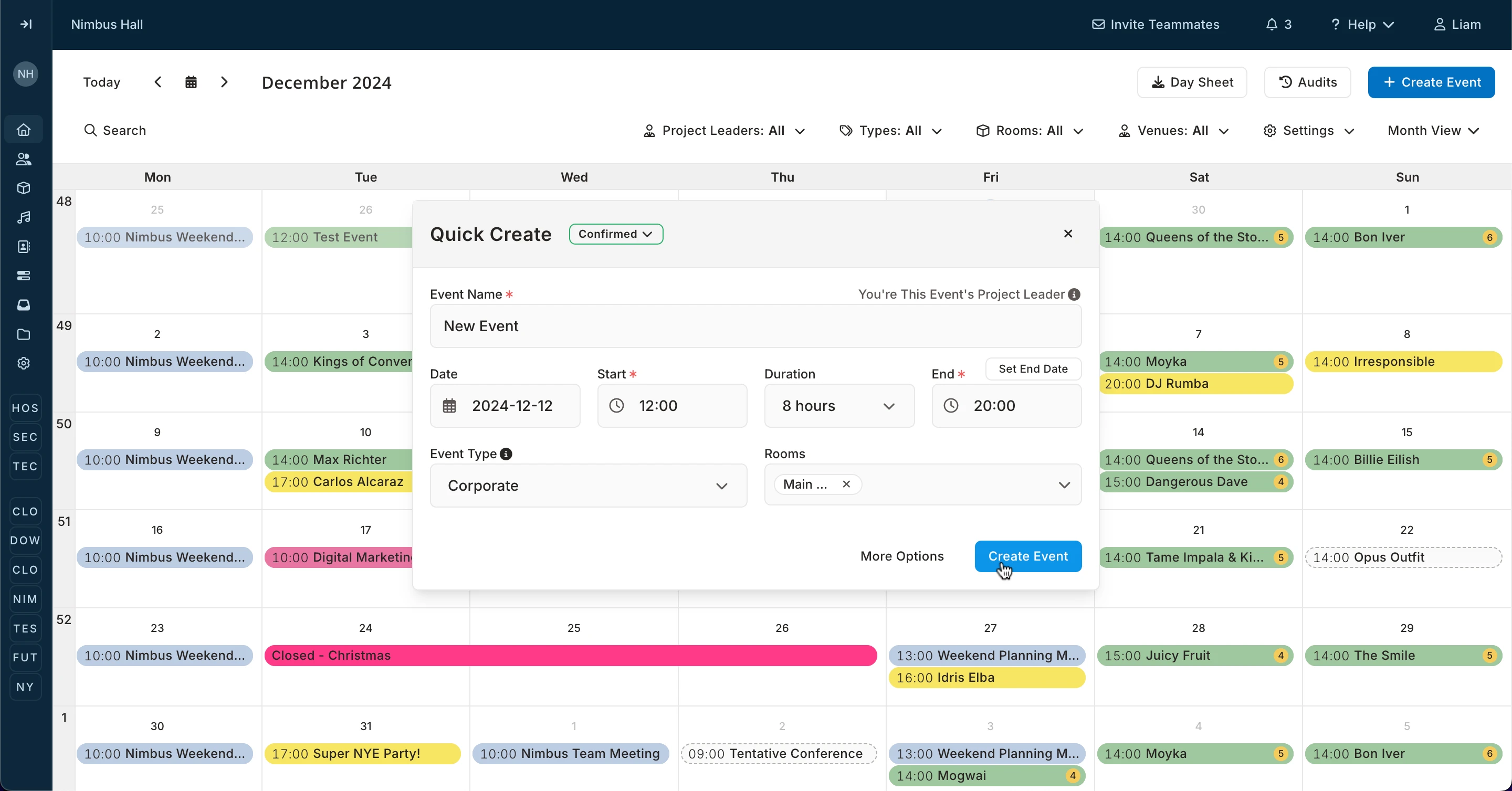This screenshot has height=791, width=1512.
Task: Go to the next month arrow
Action: 224,82
